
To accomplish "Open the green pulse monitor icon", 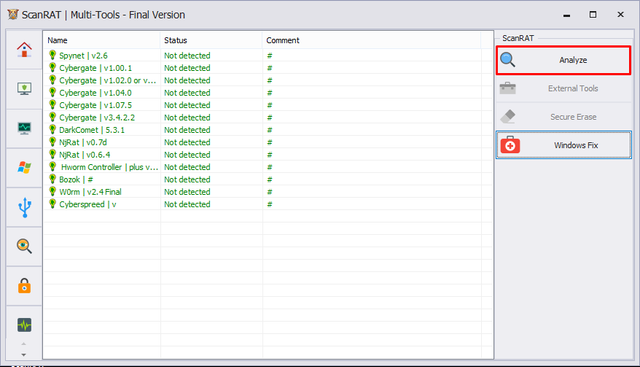I will pyautogui.click(x=24, y=325).
